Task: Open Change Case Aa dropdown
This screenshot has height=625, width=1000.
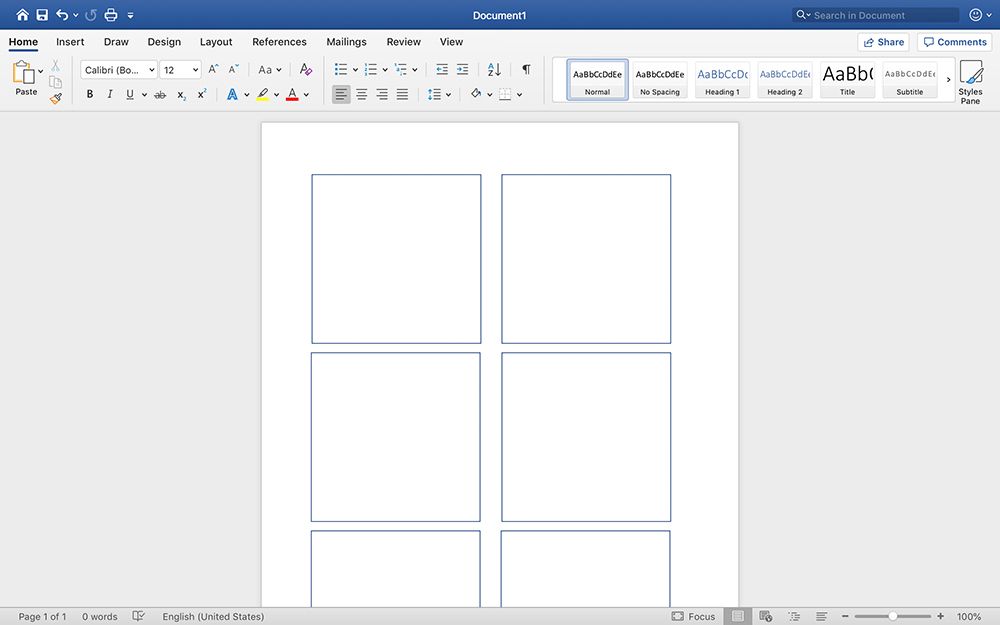Action: pos(270,70)
